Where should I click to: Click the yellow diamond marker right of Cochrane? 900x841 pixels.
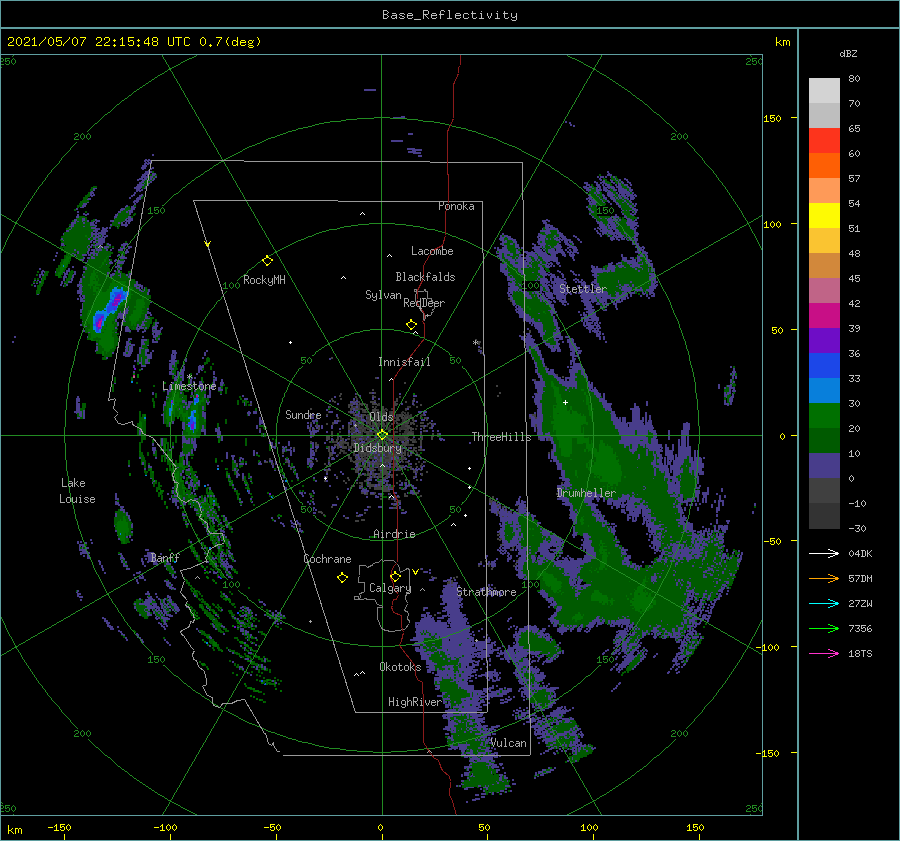[x=342, y=578]
